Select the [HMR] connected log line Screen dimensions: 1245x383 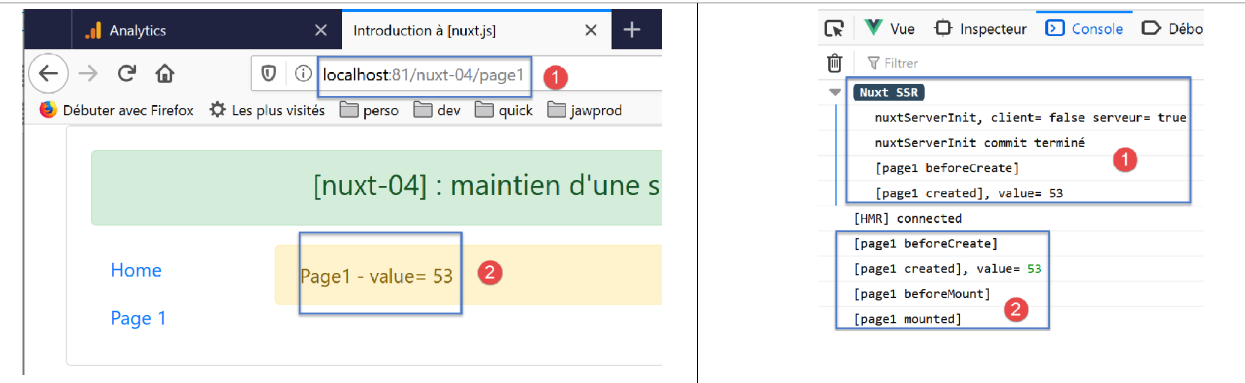(907, 218)
